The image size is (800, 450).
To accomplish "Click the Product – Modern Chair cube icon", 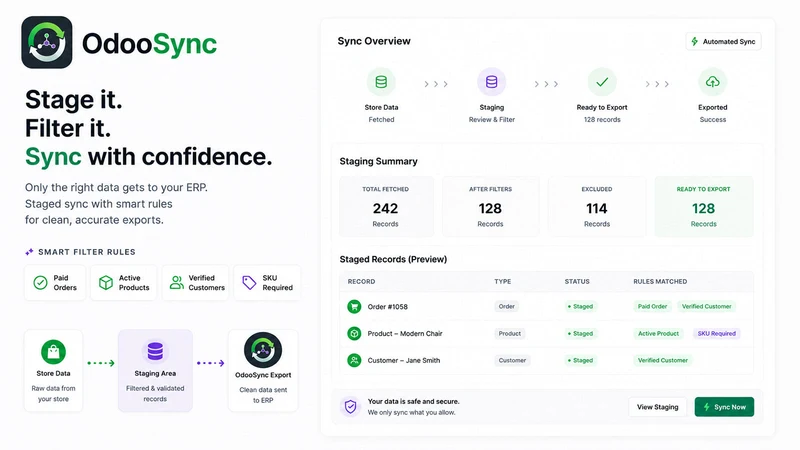I will (x=354, y=334).
